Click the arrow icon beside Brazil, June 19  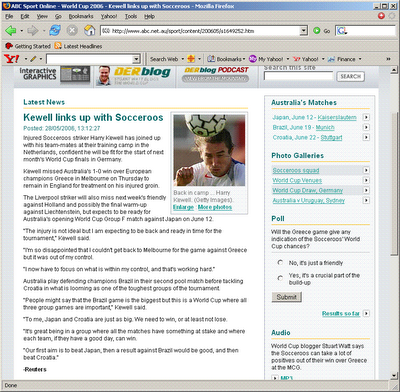pos(366,127)
